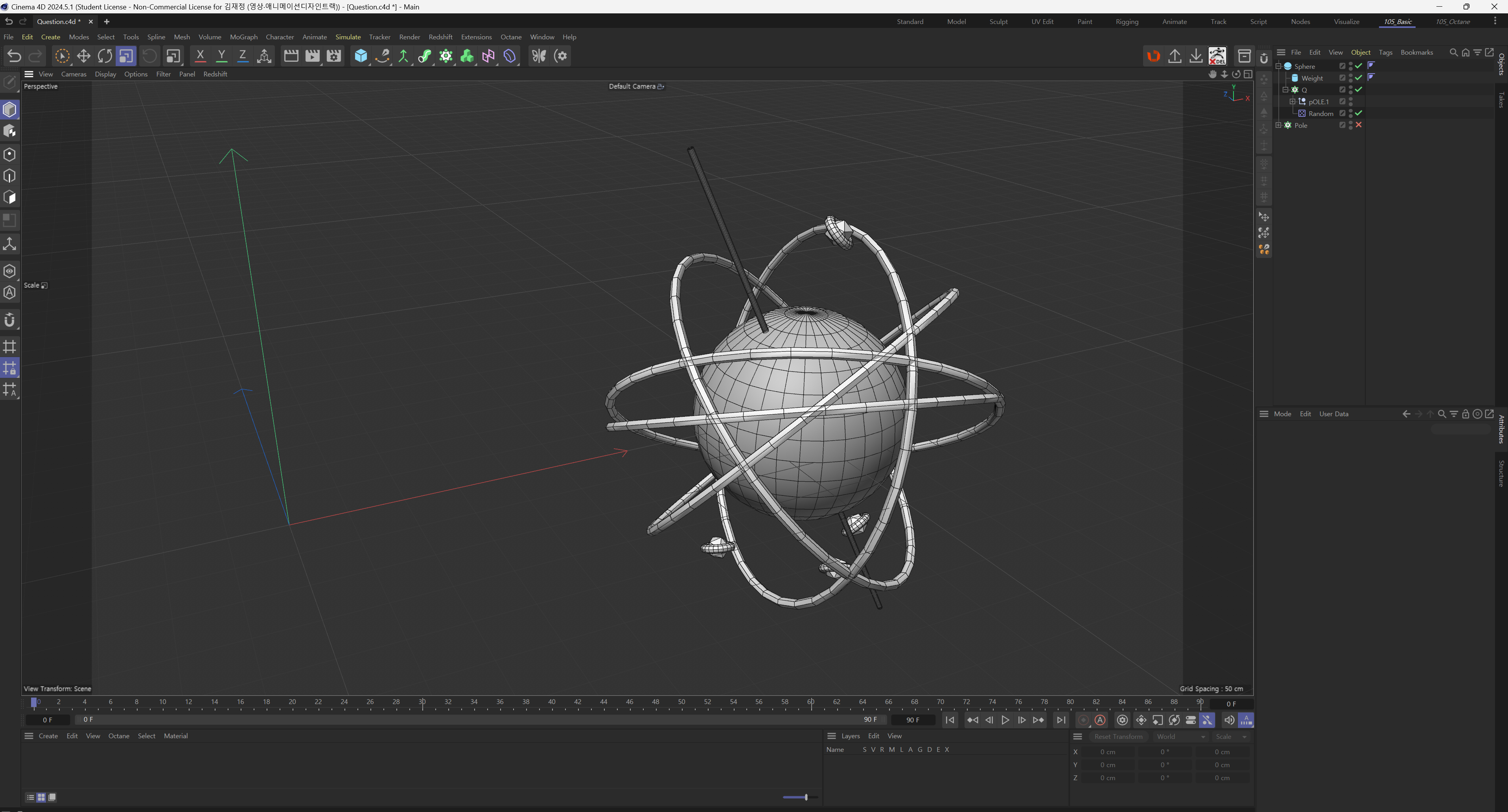Search in the Object Manager

1453,53
